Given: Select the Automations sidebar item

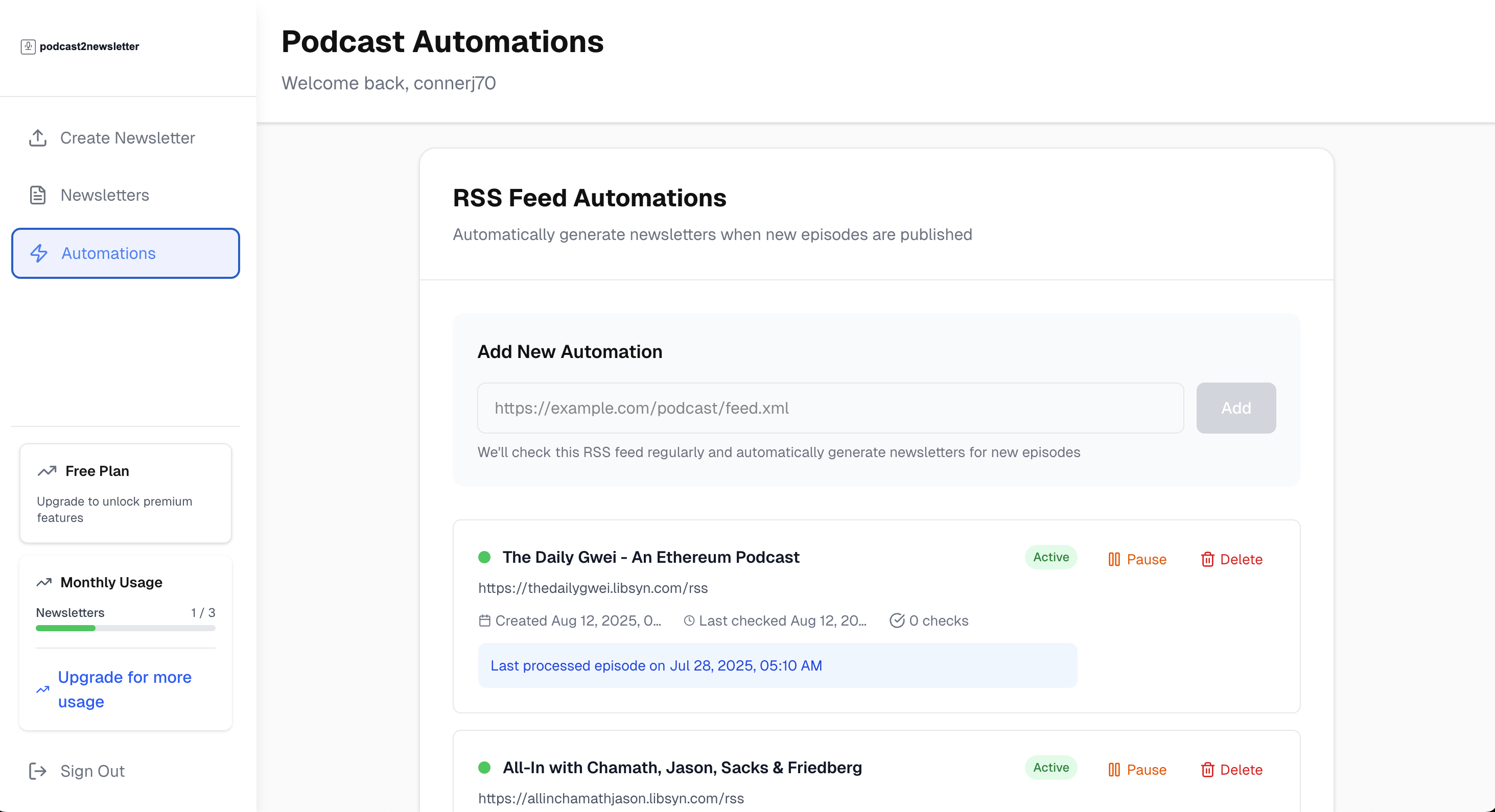Looking at the screenshot, I should [x=125, y=253].
